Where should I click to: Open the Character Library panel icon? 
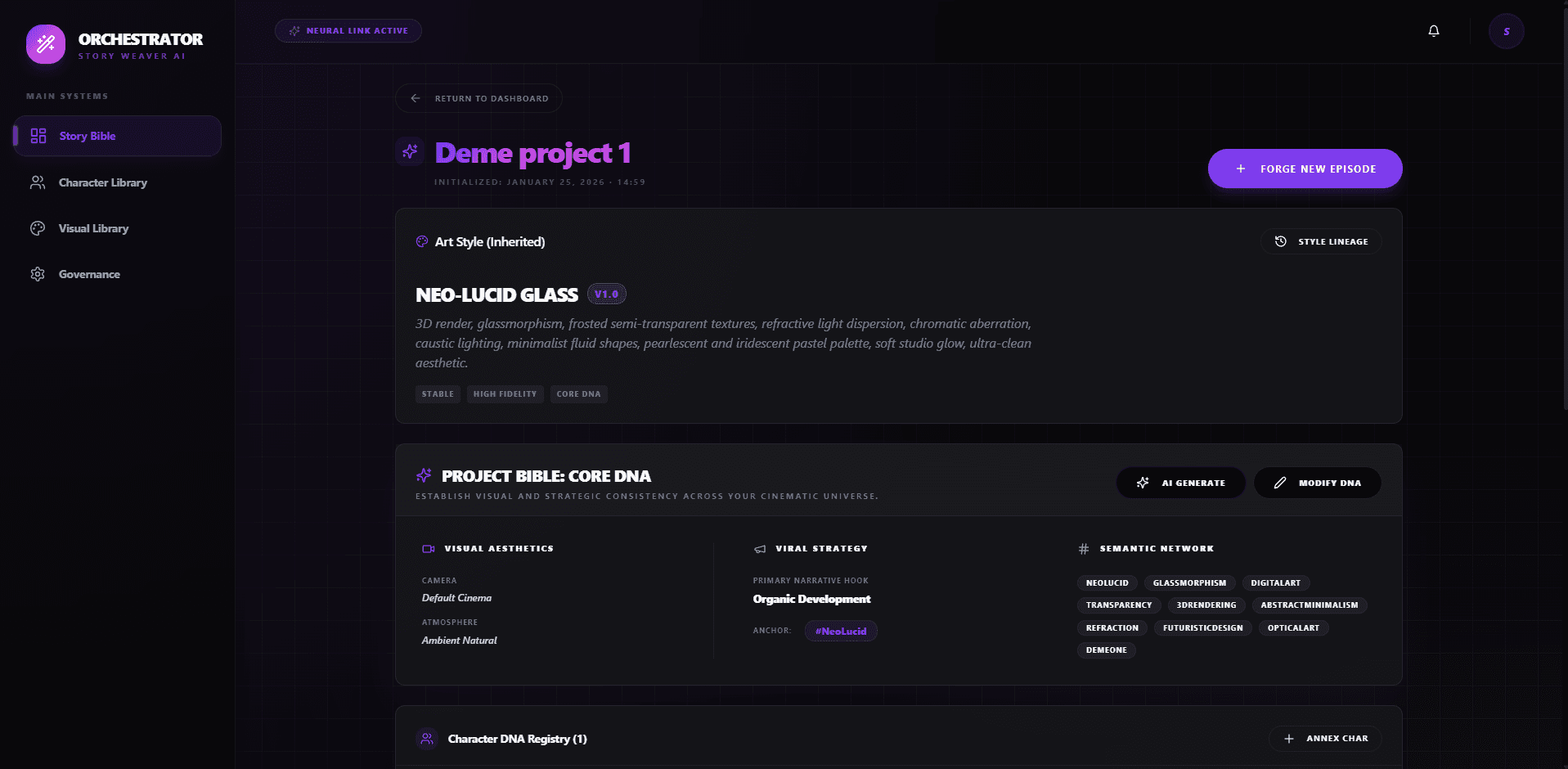coord(38,182)
